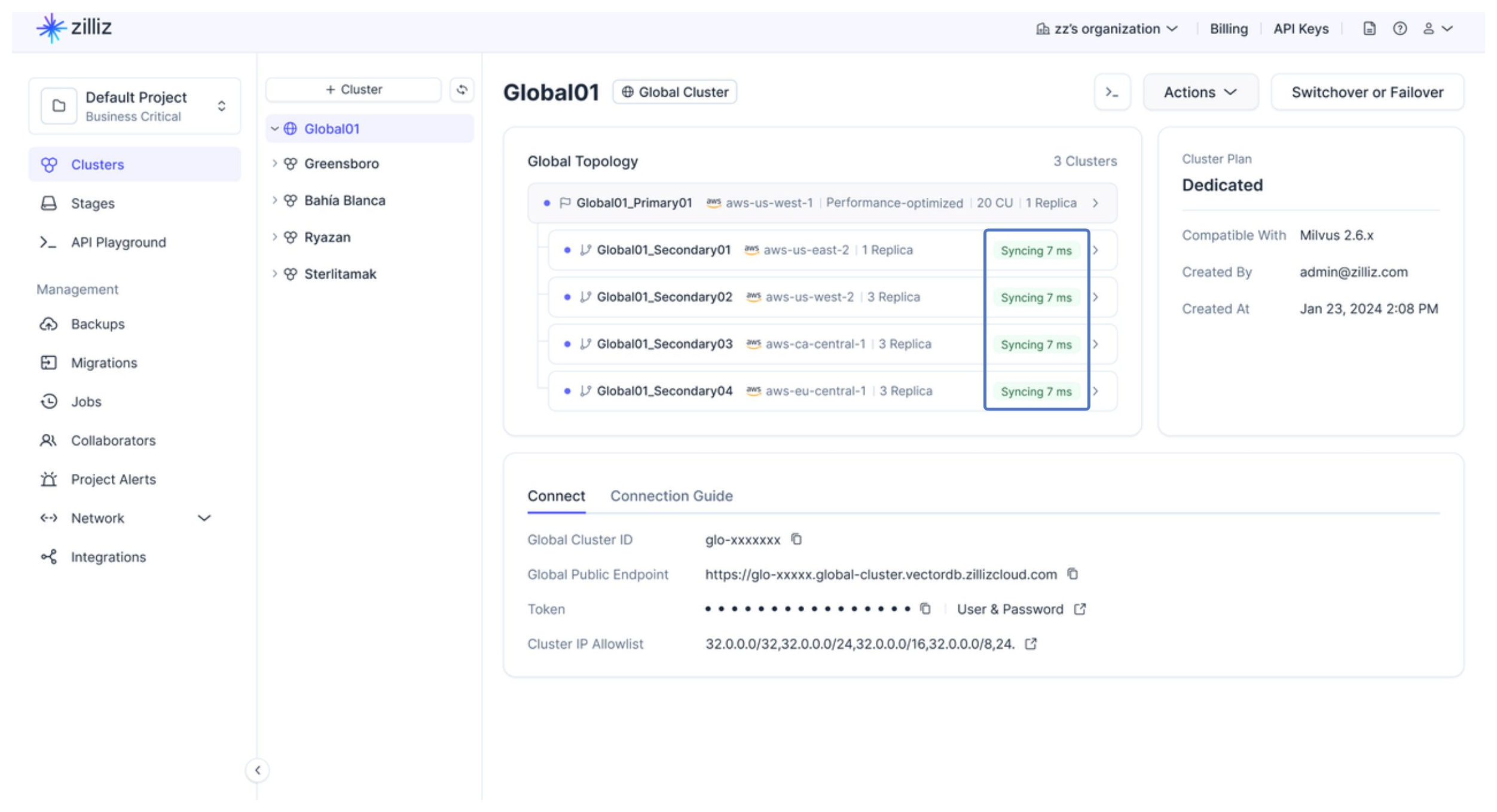This screenshot has height=812, width=1497.
Task: Open the Actions dropdown
Action: [1199, 92]
